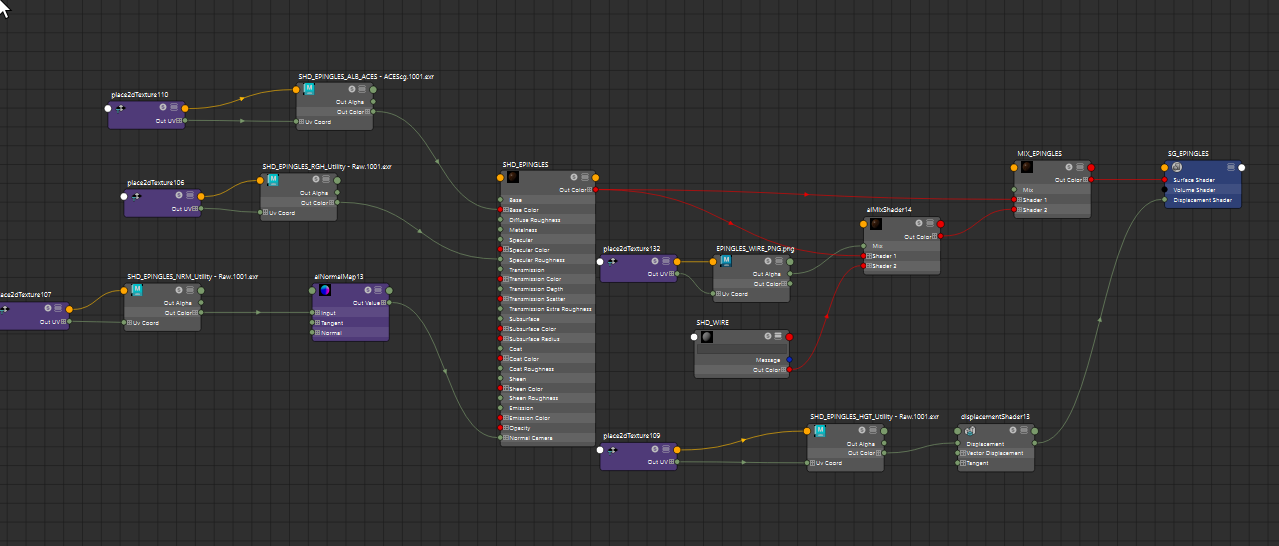Click the placement icon on place2dTexture109 node
This screenshot has height=546, width=1279.
point(614,450)
